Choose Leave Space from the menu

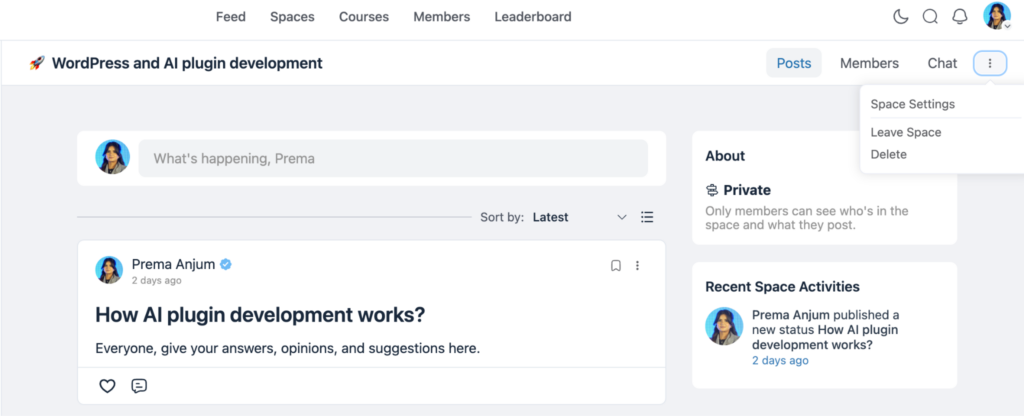pyautogui.click(x=906, y=133)
